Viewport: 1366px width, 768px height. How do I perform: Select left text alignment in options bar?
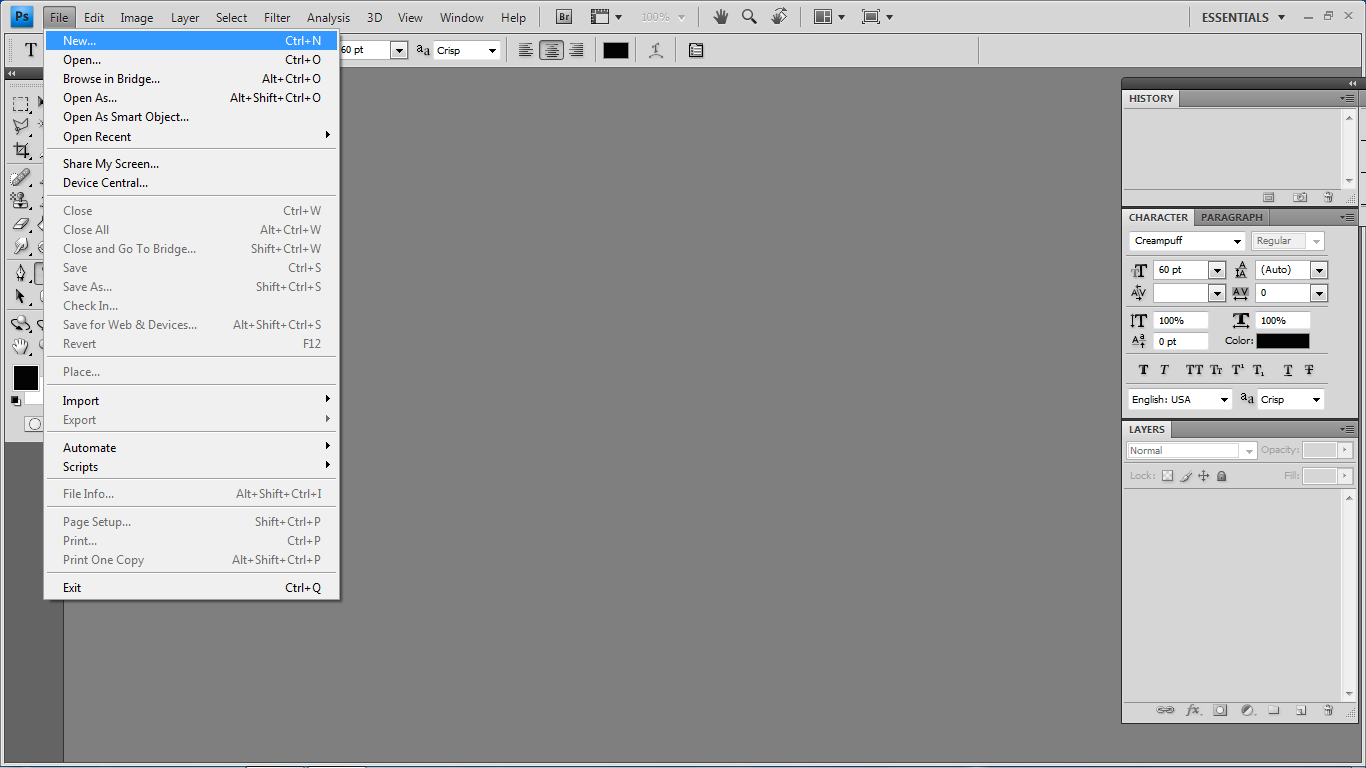[526, 50]
